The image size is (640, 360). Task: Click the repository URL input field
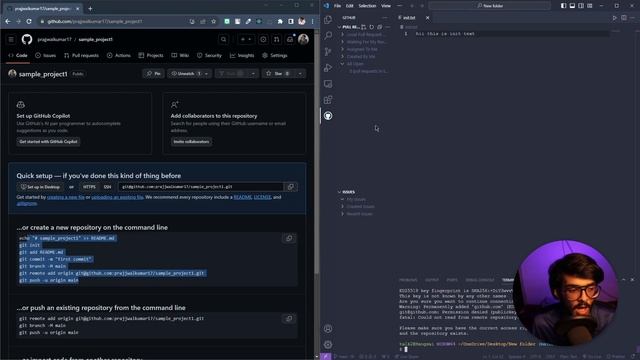click(x=200, y=187)
